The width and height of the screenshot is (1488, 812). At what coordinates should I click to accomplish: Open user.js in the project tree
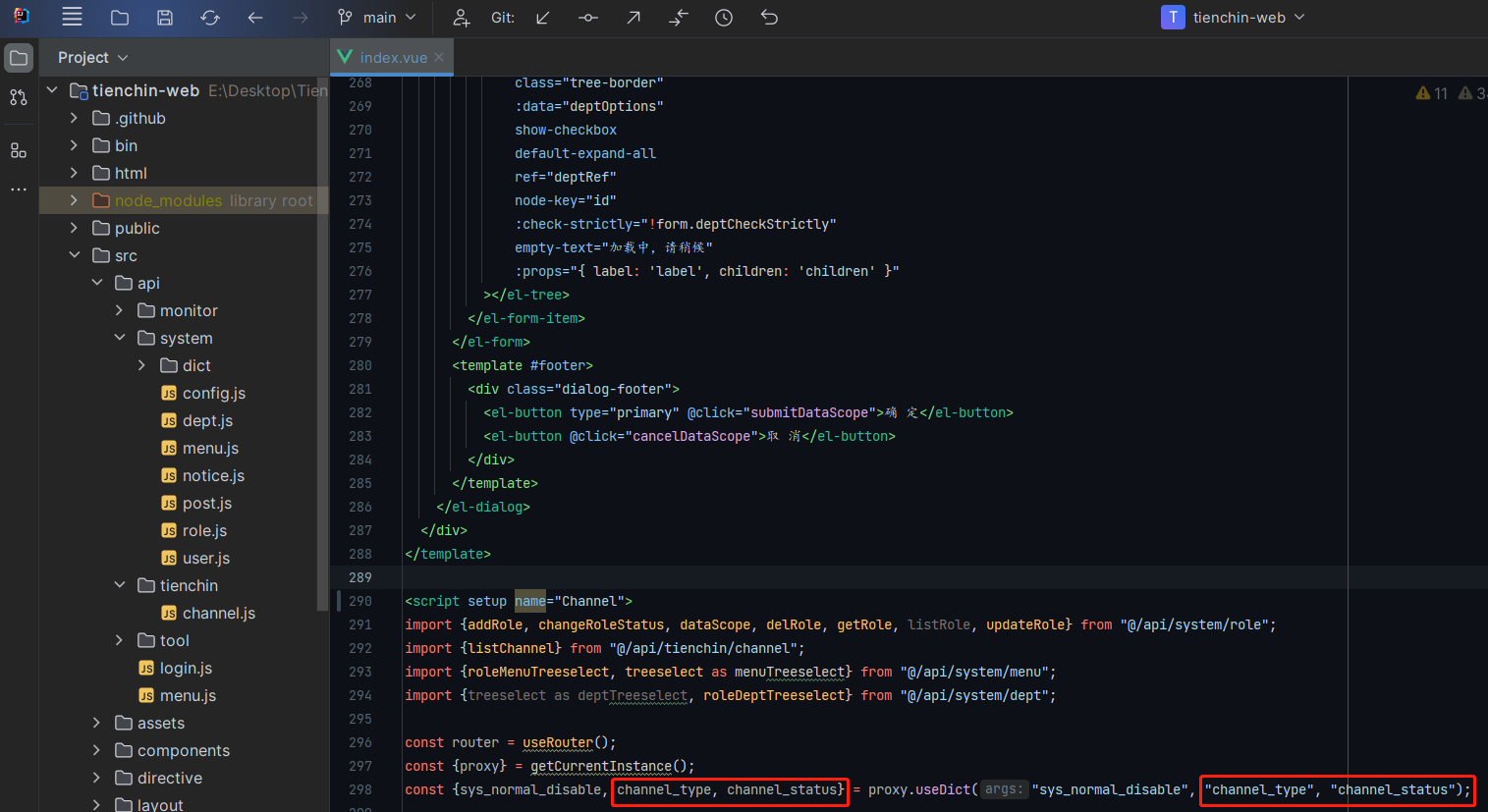(195, 558)
